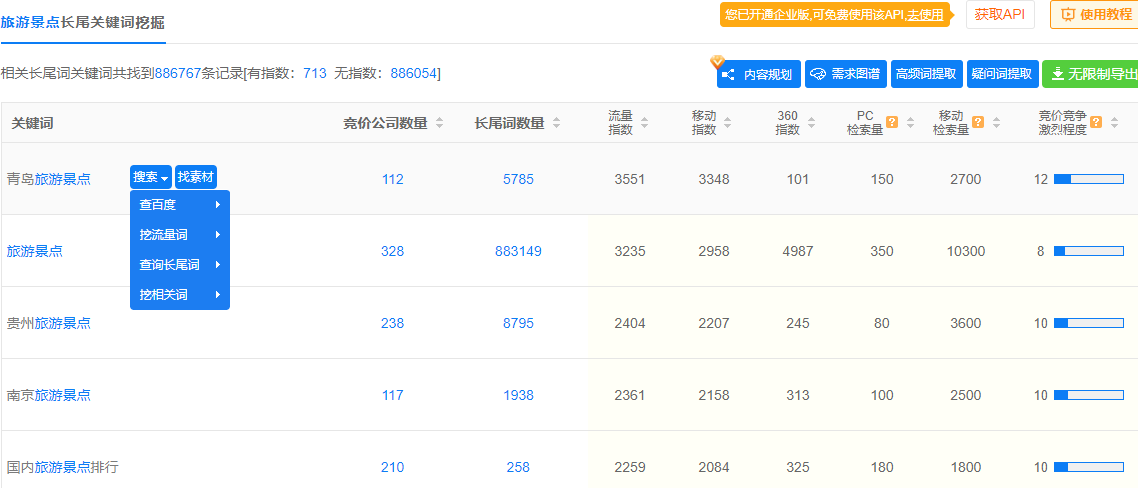The height and width of the screenshot is (488, 1138).
Task: Click the 找素材 button
Action: point(196,177)
